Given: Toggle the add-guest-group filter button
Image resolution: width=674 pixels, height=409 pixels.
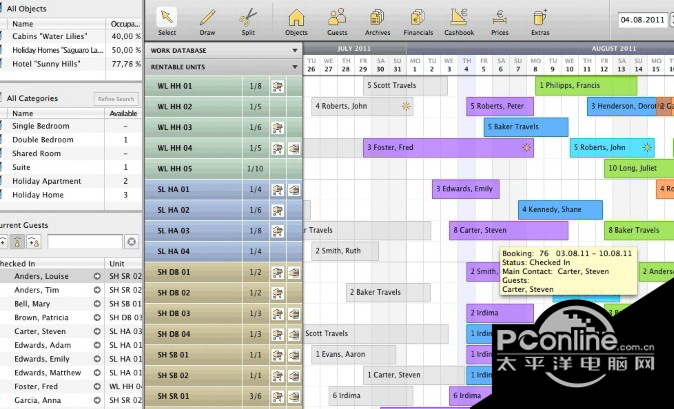Looking at the screenshot, I should pyautogui.click(x=34, y=242).
